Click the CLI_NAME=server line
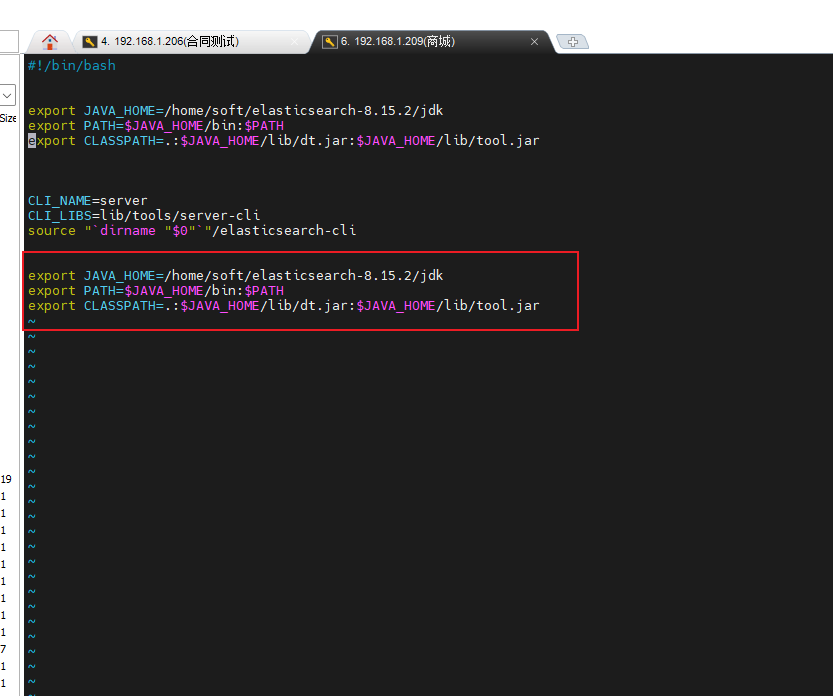 [x=88, y=200]
